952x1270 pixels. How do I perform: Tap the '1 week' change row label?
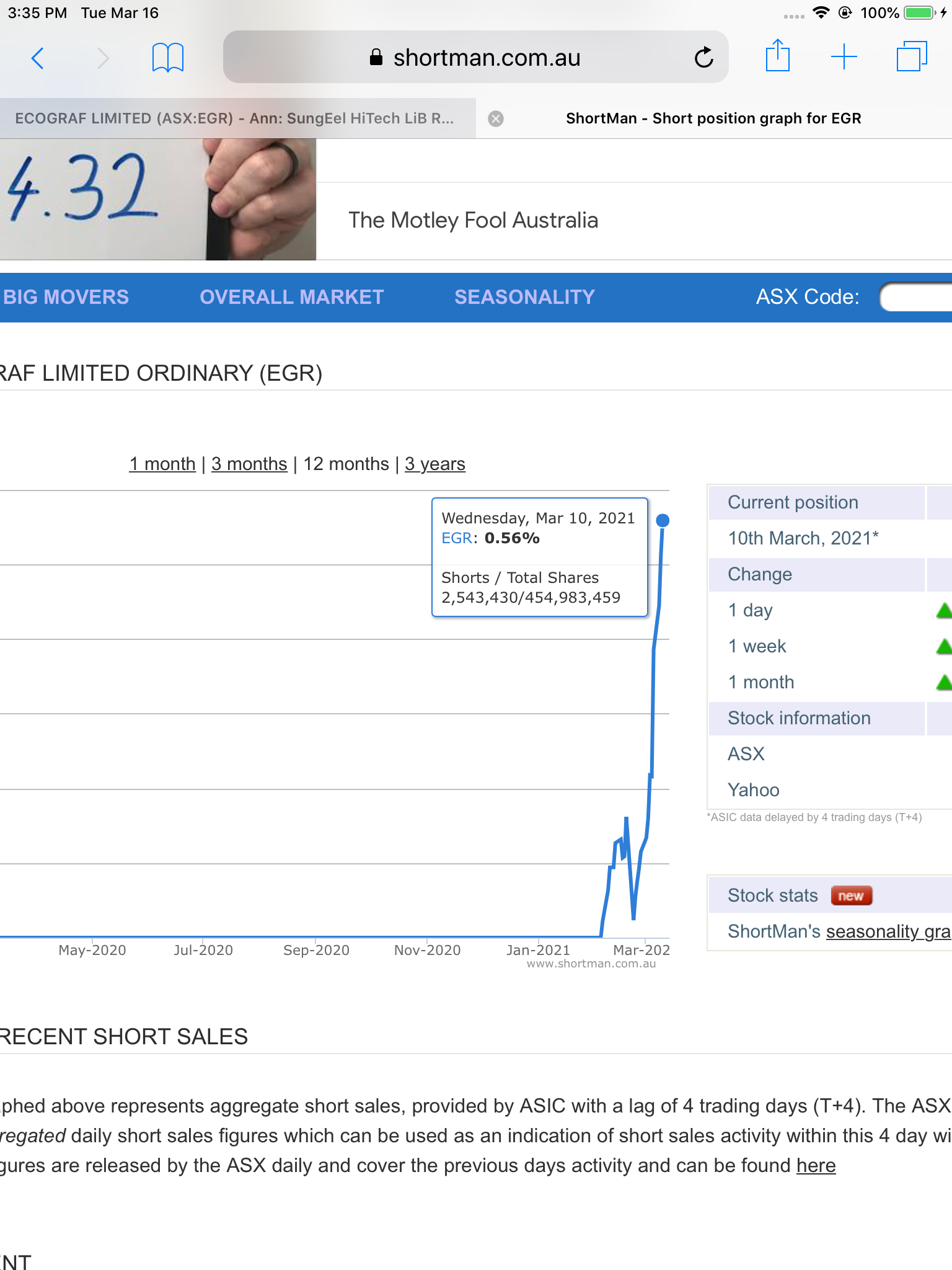pyautogui.click(x=757, y=646)
